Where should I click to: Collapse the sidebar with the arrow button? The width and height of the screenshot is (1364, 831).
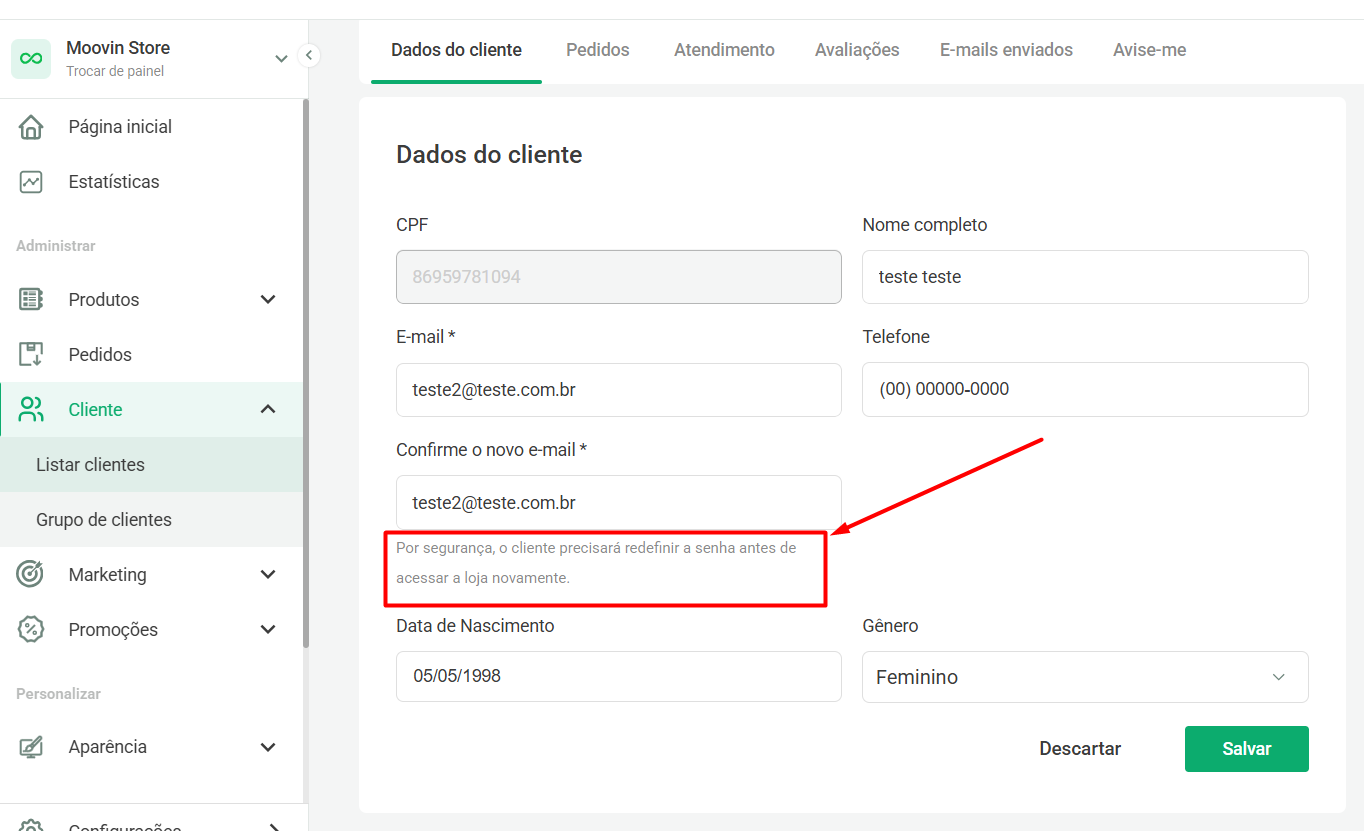pos(309,55)
